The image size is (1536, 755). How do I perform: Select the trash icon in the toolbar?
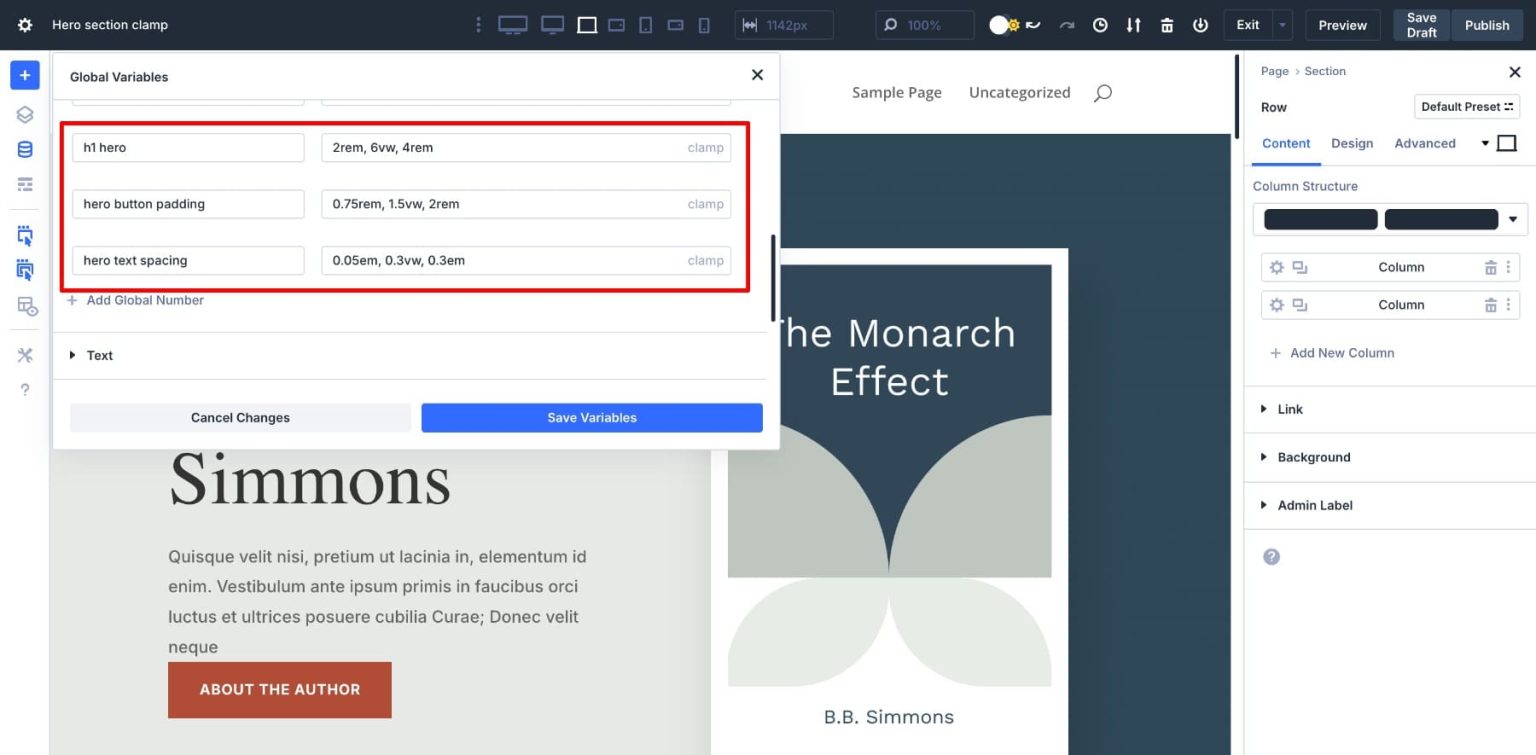(1167, 24)
